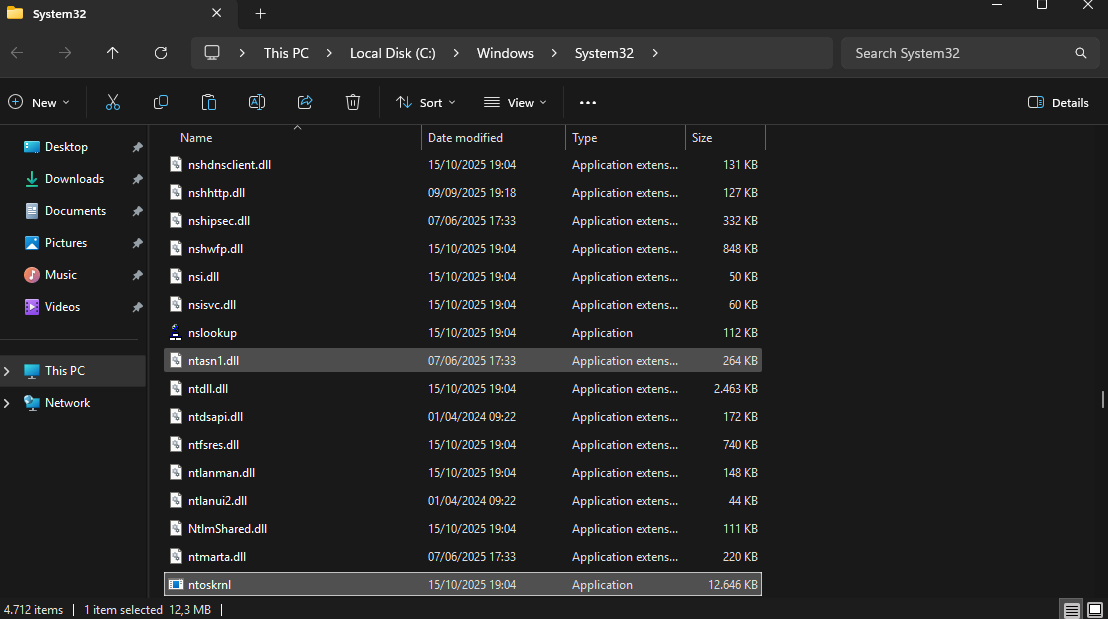Viewport: 1108px width, 619px height.
Task: Open the See more ellipsis menu
Action: [587, 102]
